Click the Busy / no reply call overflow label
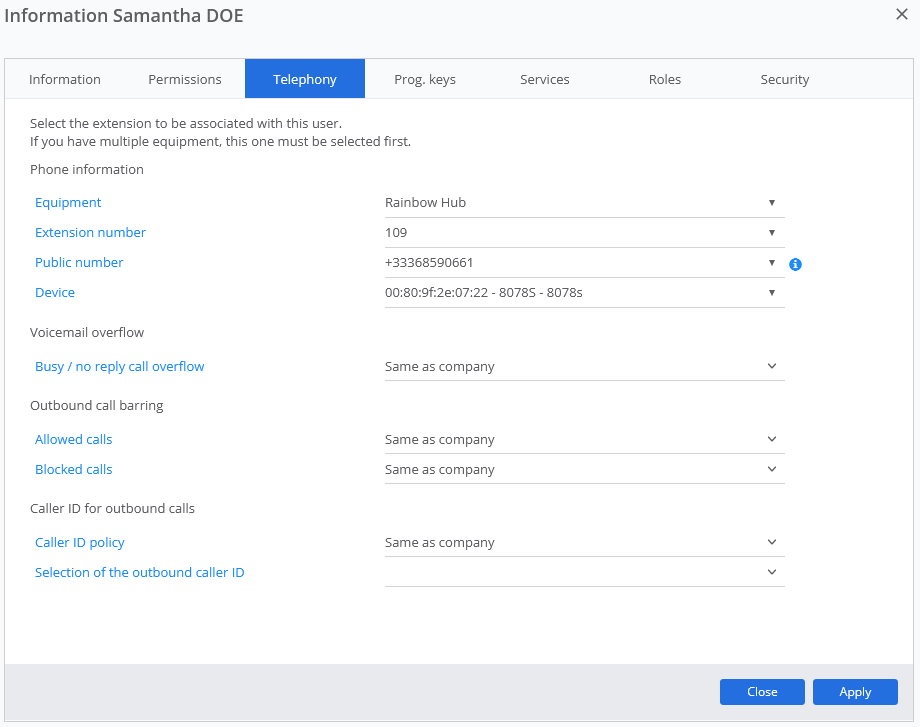Screen dimensions: 920x727 pos(120,366)
